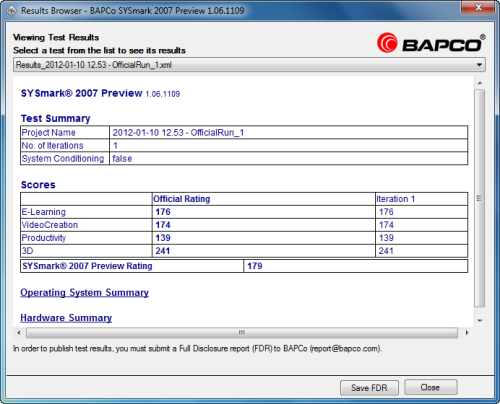Click the horizontal scrollbar thumb
Screen dimensions: 500x404
[242, 333]
